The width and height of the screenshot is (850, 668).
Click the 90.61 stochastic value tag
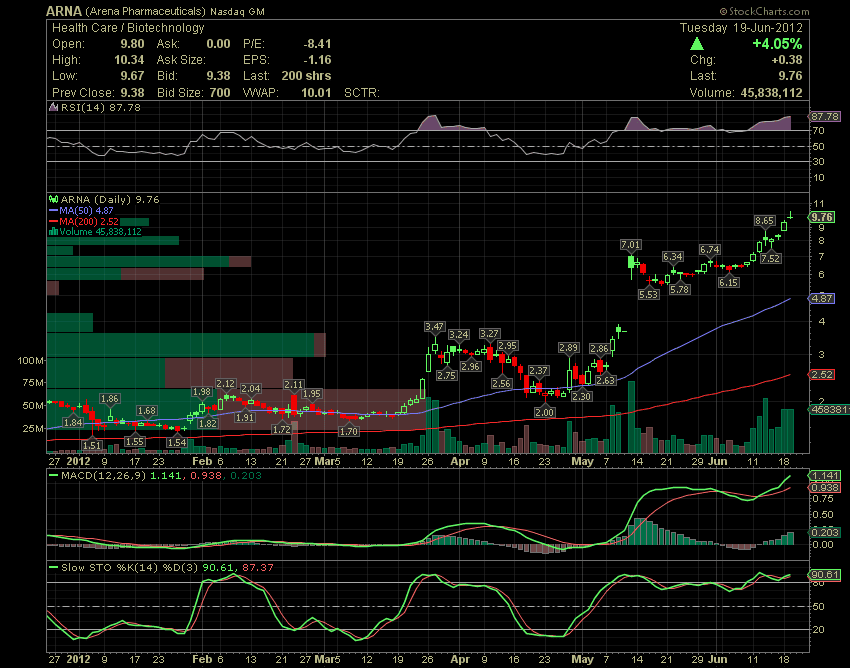(825, 575)
